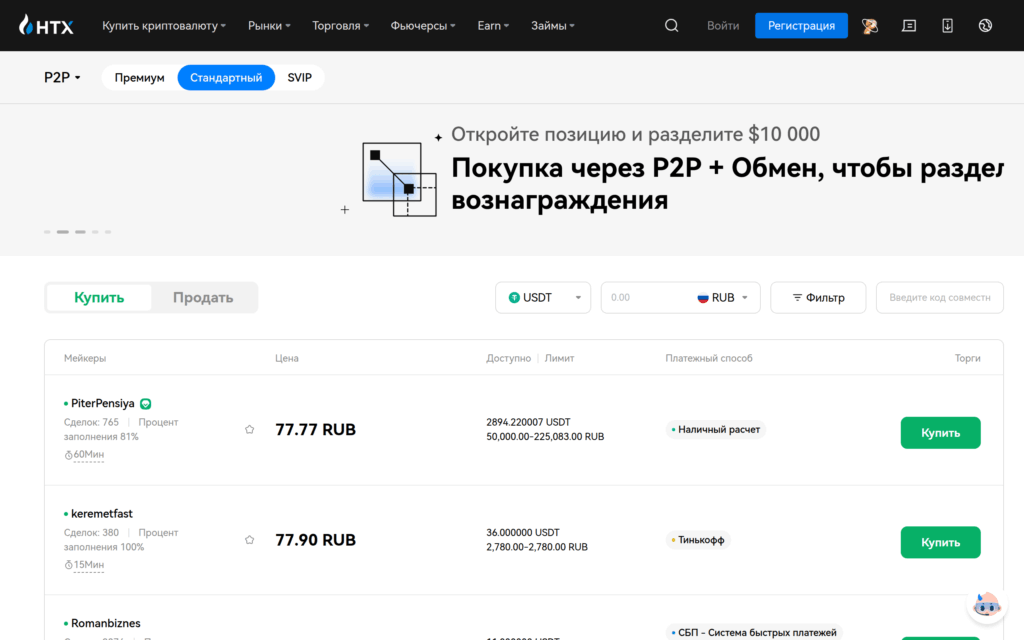Click the Тинькофф payment tag
Image resolution: width=1024 pixels, height=640 pixels.
[x=697, y=540]
